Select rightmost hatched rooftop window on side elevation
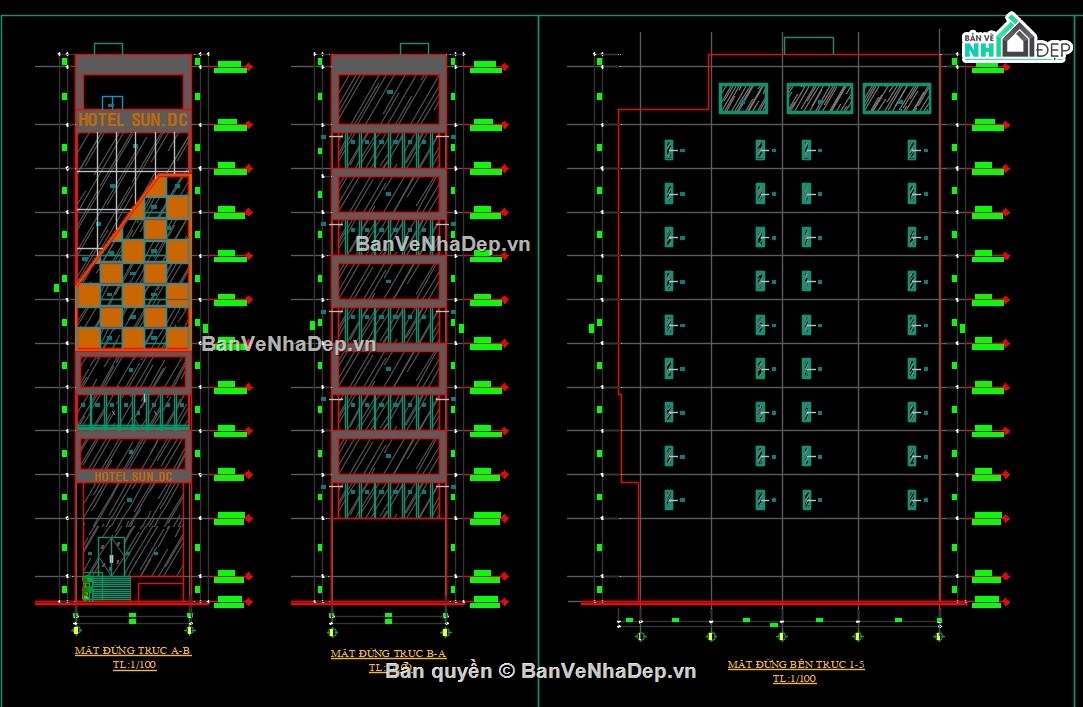 (897, 99)
